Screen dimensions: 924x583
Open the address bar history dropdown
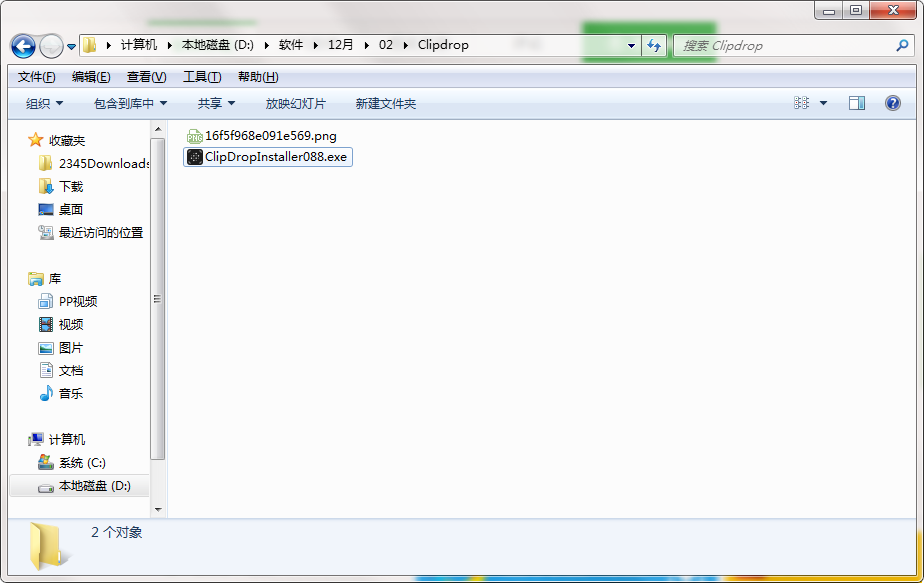(631, 45)
